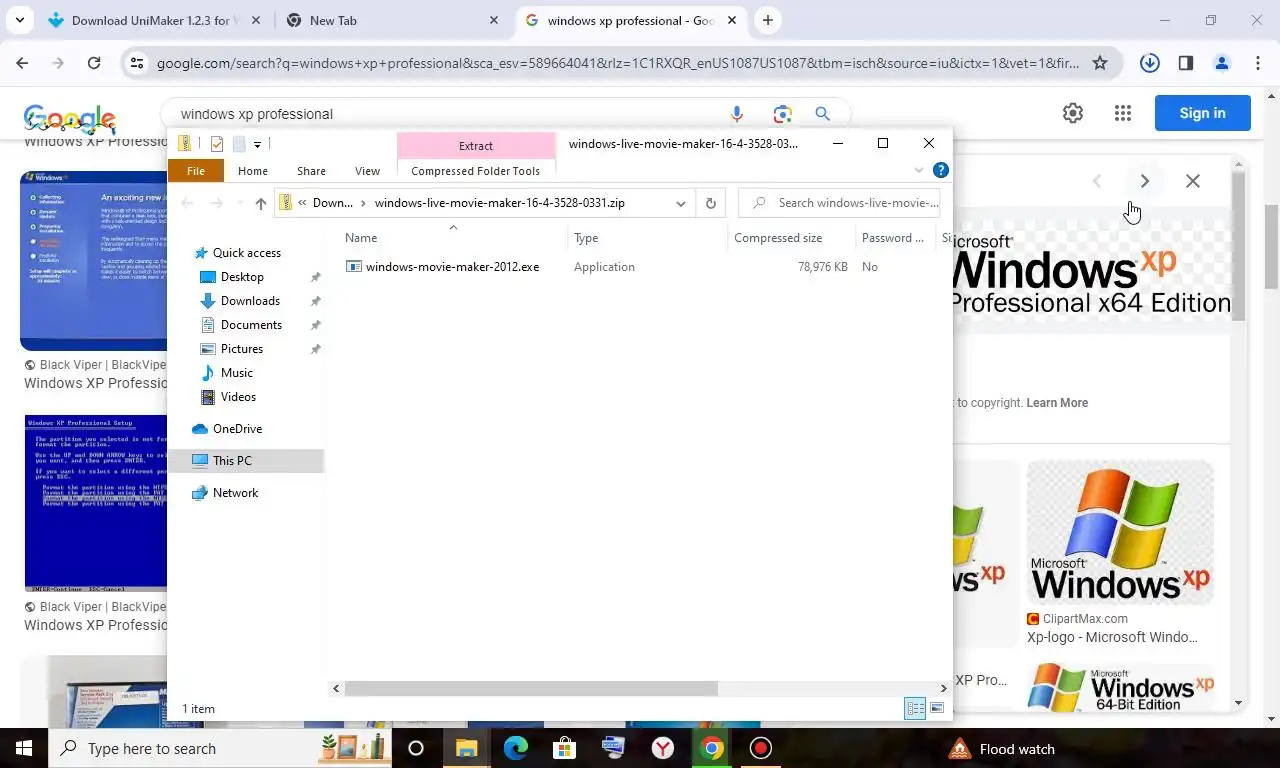Open the Customize Quick Access Toolbar dropdown
The height and width of the screenshot is (768, 1280).
pyautogui.click(x=257, y=145)
